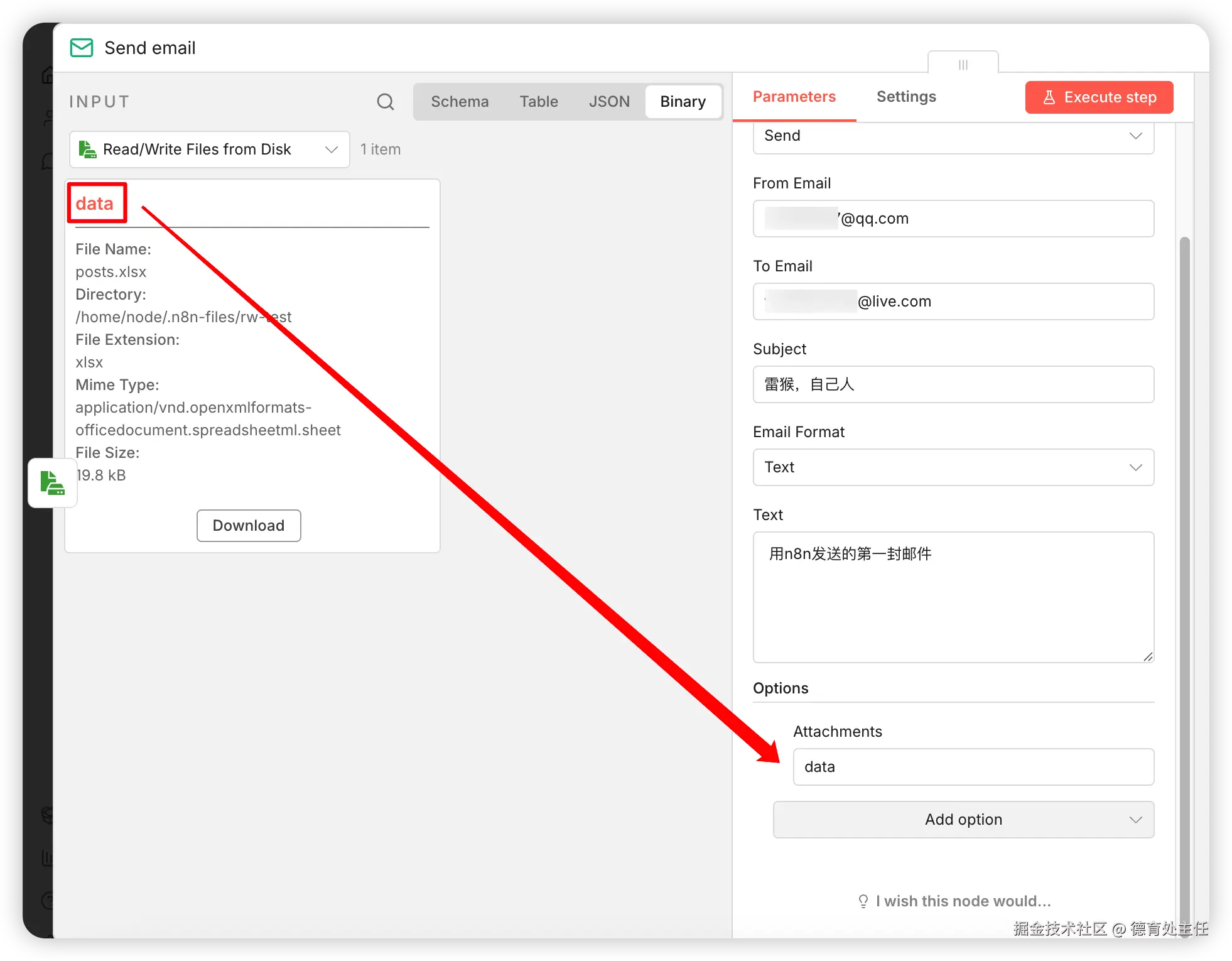Click the Read/Write Files node icon at left edge

click(52, 483)
